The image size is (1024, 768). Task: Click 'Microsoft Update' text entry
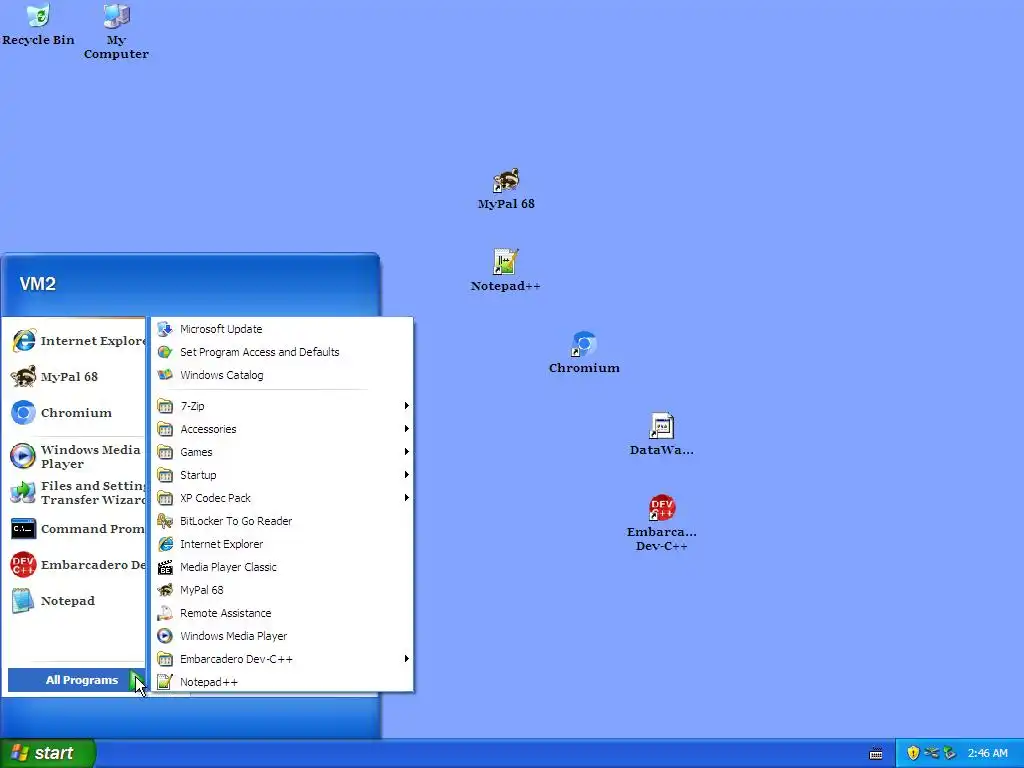[221, 329]
